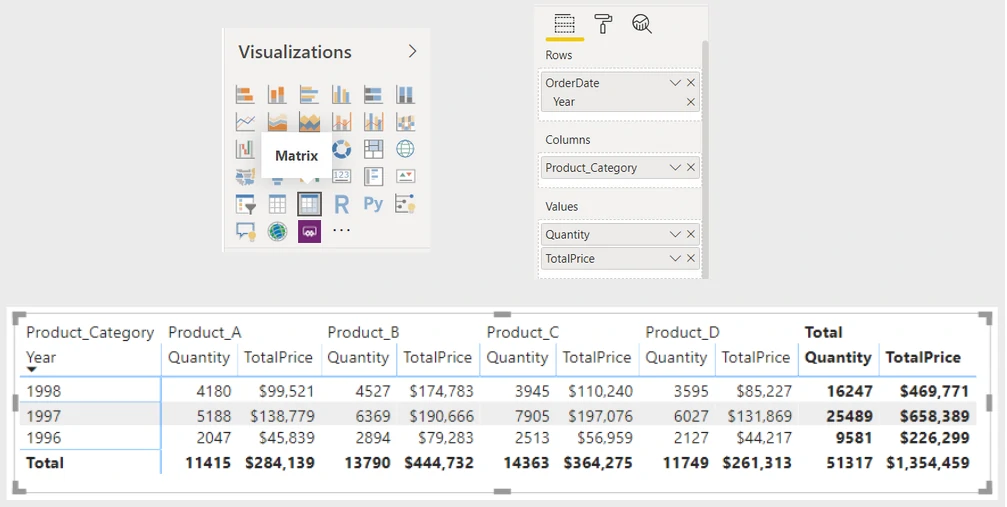Remove Product_Category from Columns
Screen dimensions: 1007x507
691,168
